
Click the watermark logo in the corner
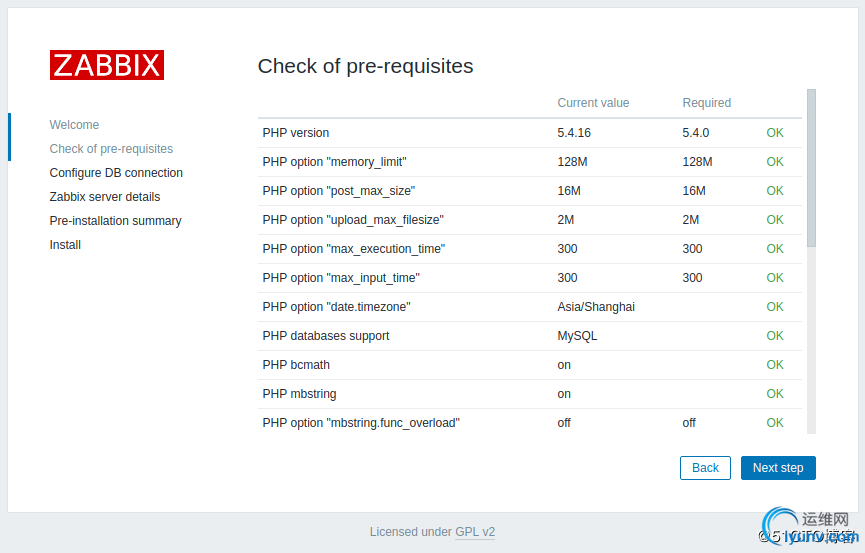pyautogui.click(x=809, y=527)
